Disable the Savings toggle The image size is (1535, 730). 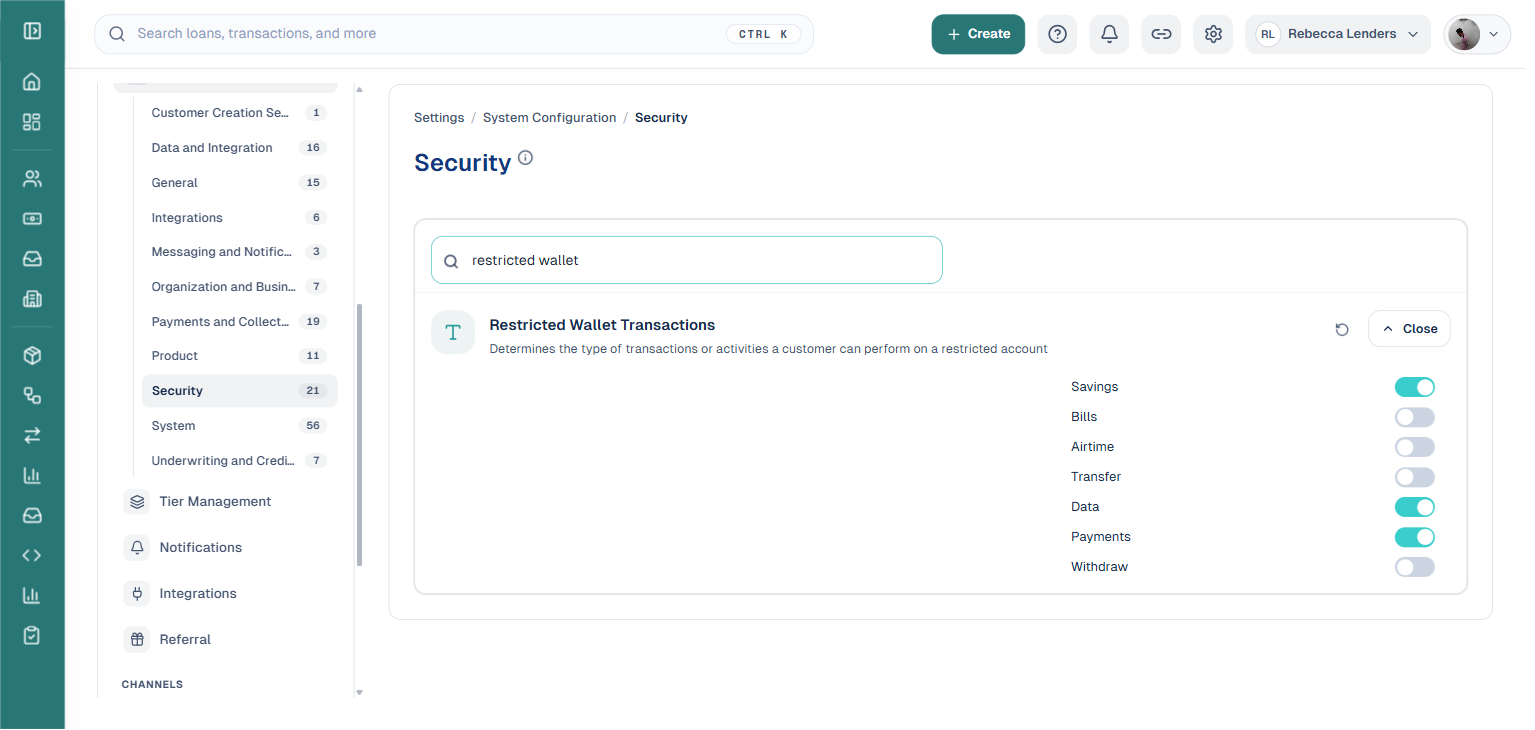pos(1415,387)
